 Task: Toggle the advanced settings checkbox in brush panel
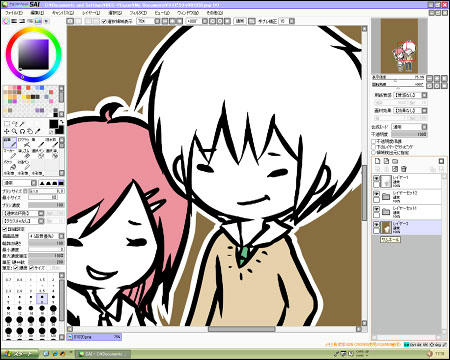[x=5, y=229]
